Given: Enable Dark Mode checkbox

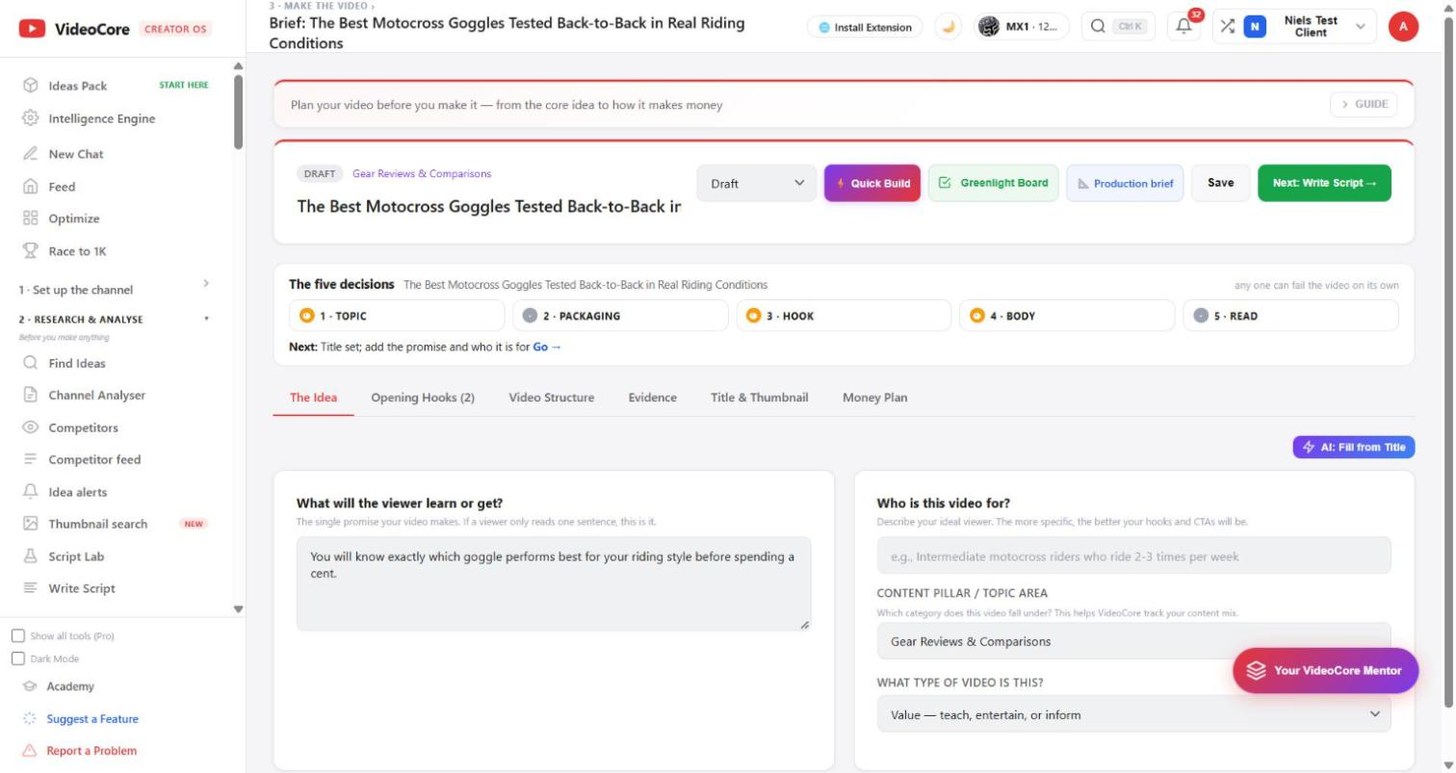Looking at the screenshot, I should [18, 659].
